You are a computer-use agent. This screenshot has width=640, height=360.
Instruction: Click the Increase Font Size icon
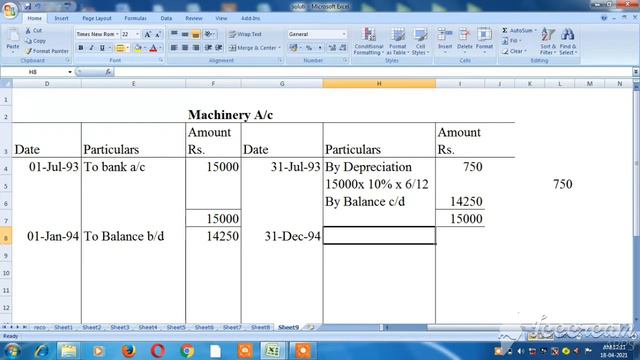(147, 34)
